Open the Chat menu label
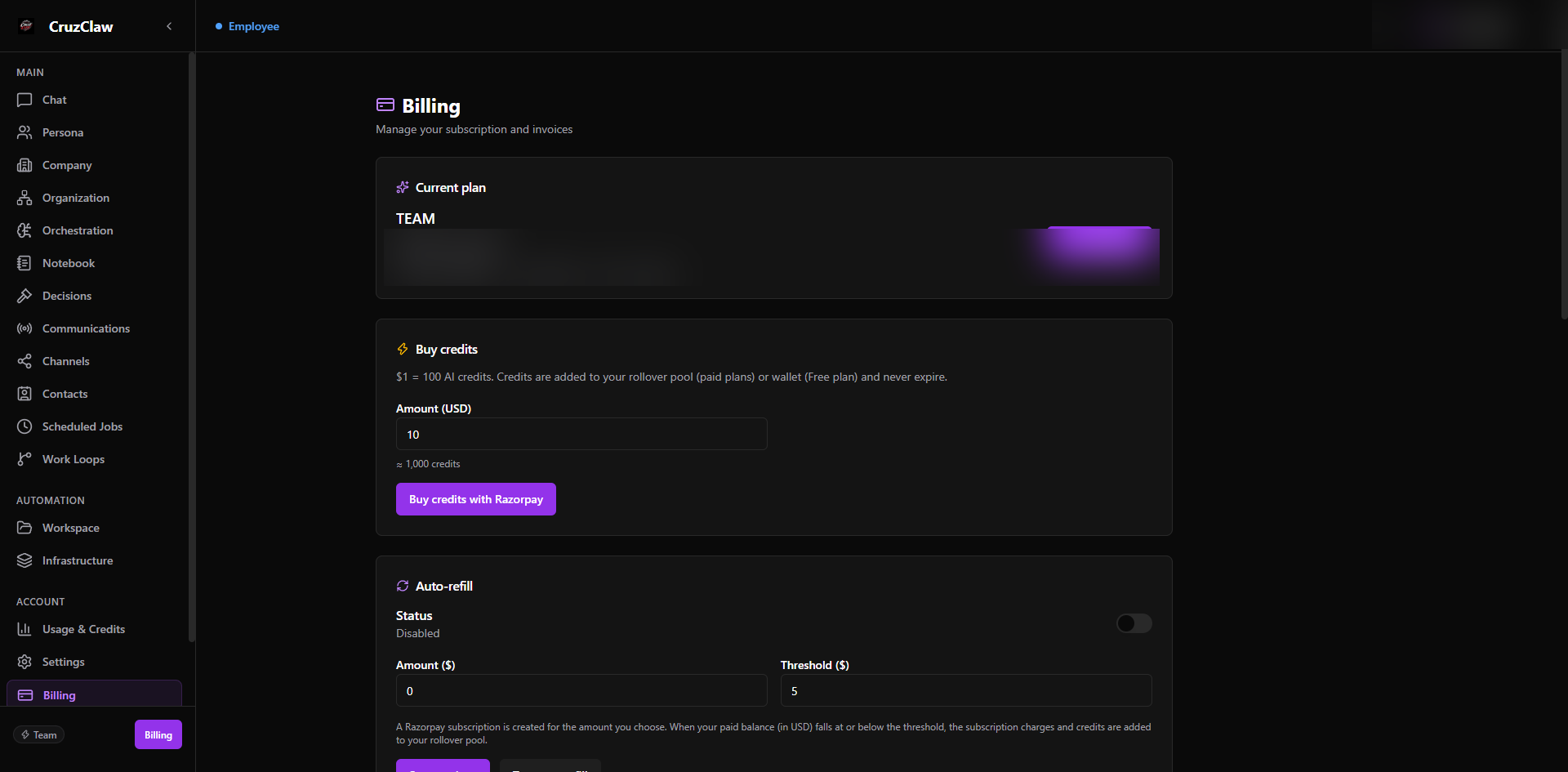This screenshot has height=772, width=1568. pos(55,100)
